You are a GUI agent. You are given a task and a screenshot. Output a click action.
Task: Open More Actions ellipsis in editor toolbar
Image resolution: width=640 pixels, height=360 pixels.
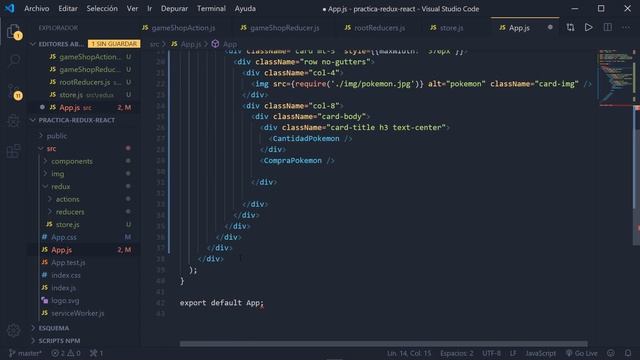[626, 27]
